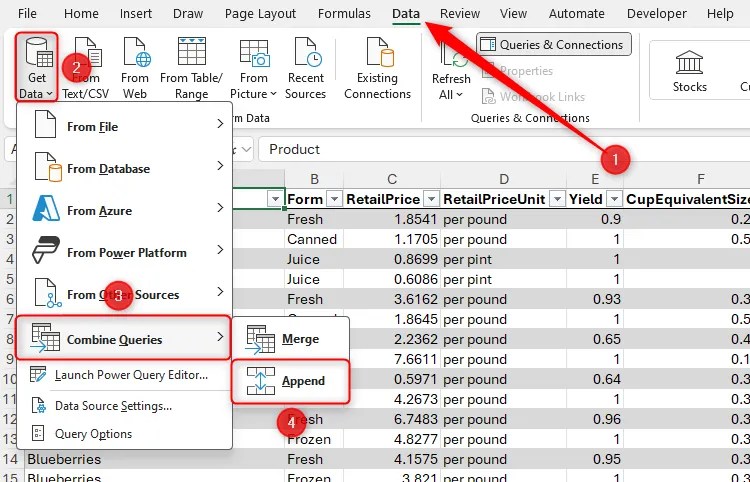Click the Launch Power Query Editor icon
The image size is (750, 482).
click(38, 374)
